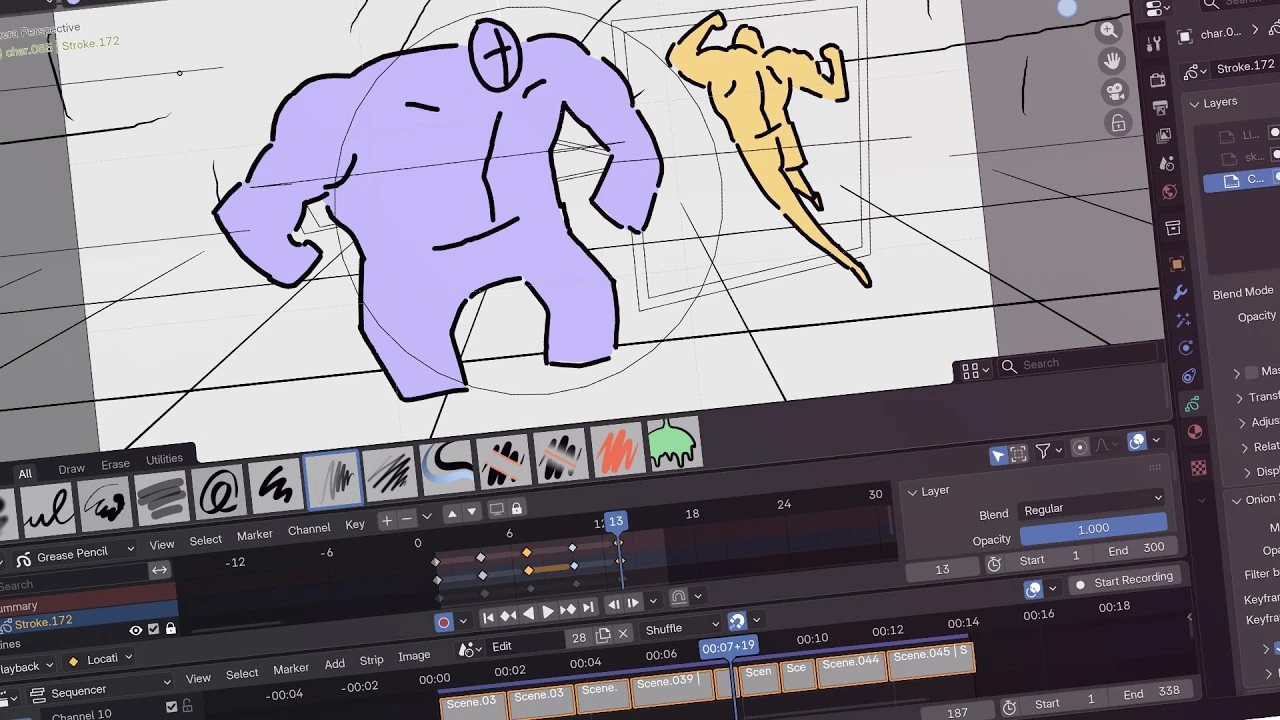Click the viewport pan hand icon
This screenshot has width=1280, height=720.
[1112, 61]
